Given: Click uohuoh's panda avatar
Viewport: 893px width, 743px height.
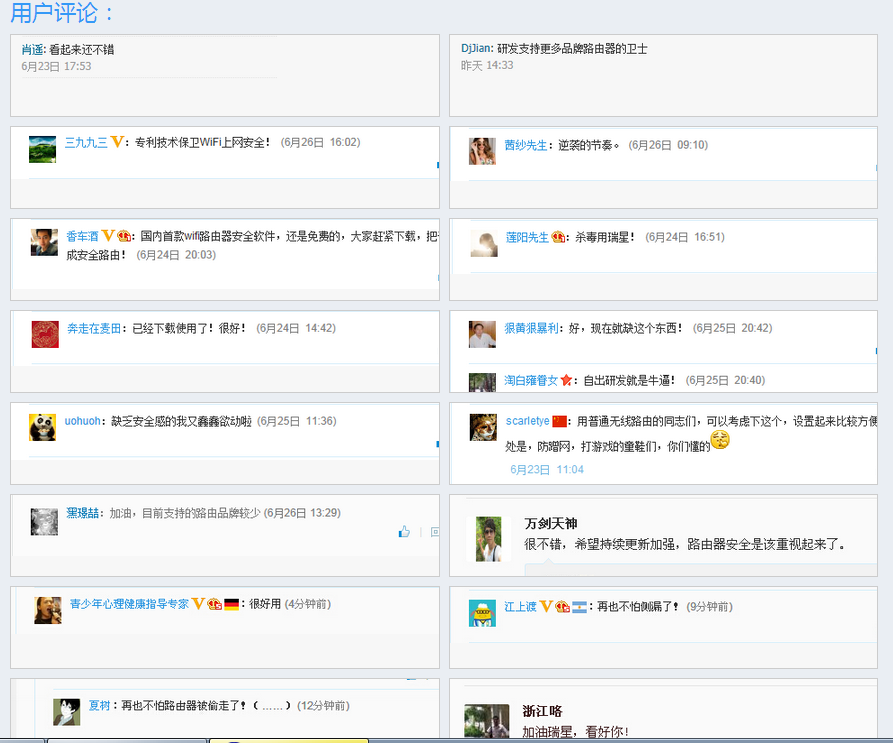Looking at the screenshot, I should [x=40, y=428].
